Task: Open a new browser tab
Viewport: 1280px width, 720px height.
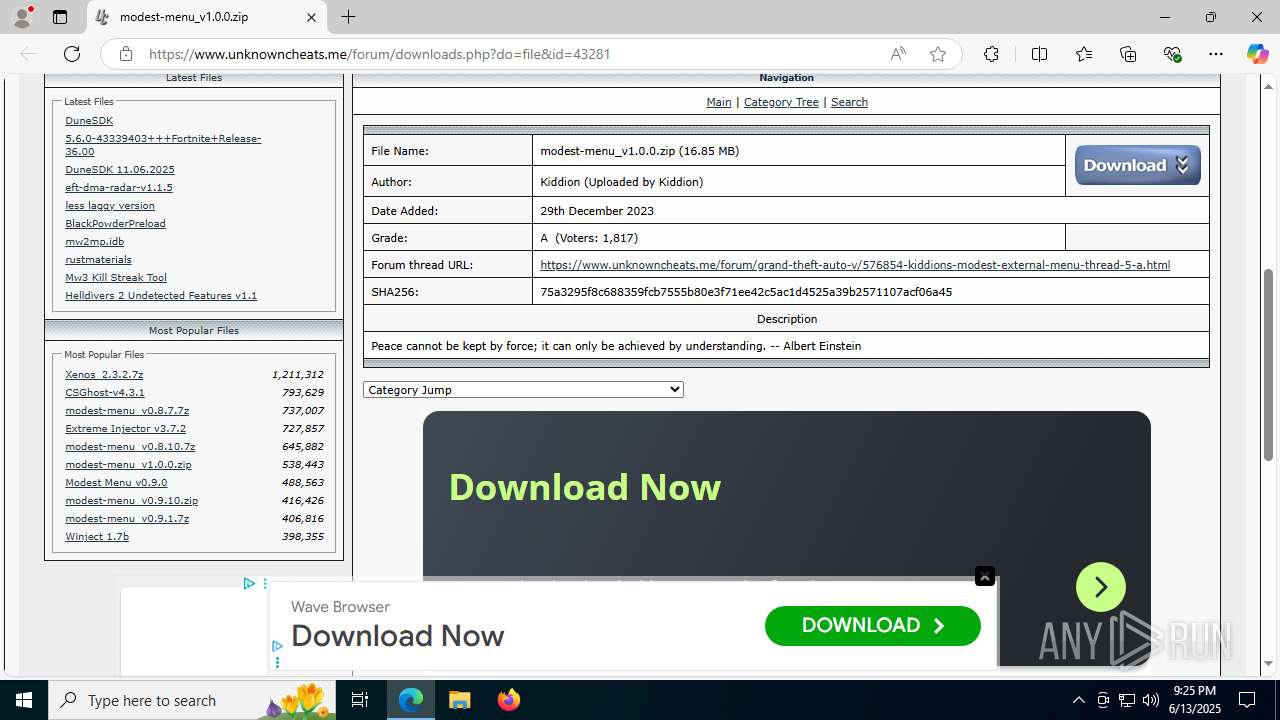Action: pyautogui.click(x=348, y=17)
